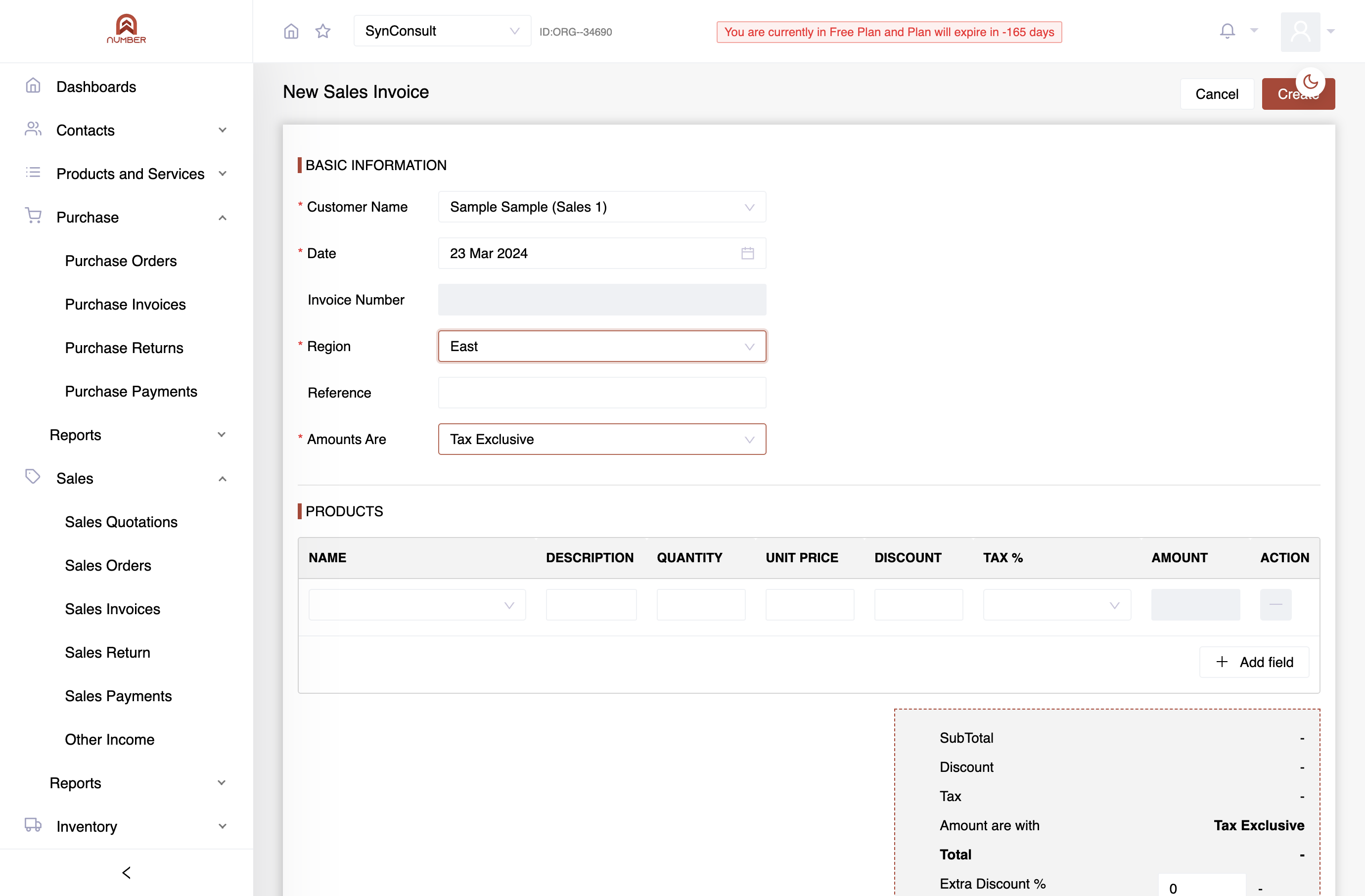
Task: Click the star favorite icon
Action: (x=323, y=31)
